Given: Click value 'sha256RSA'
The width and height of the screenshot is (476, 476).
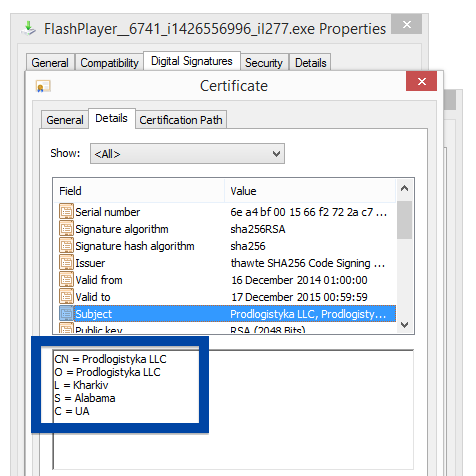Looking at the screenshot, I should pyautogui.click(x=258, y=229).
